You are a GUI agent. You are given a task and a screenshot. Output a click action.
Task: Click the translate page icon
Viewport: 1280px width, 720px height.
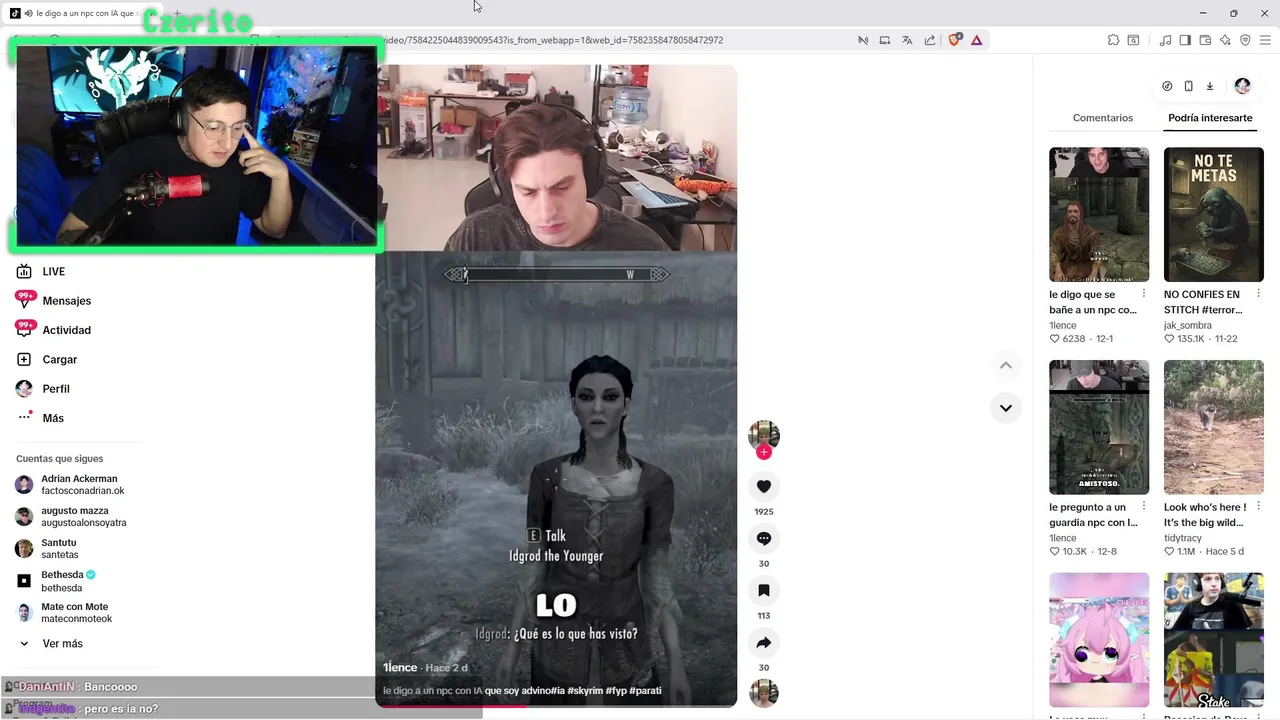point(907,40)
